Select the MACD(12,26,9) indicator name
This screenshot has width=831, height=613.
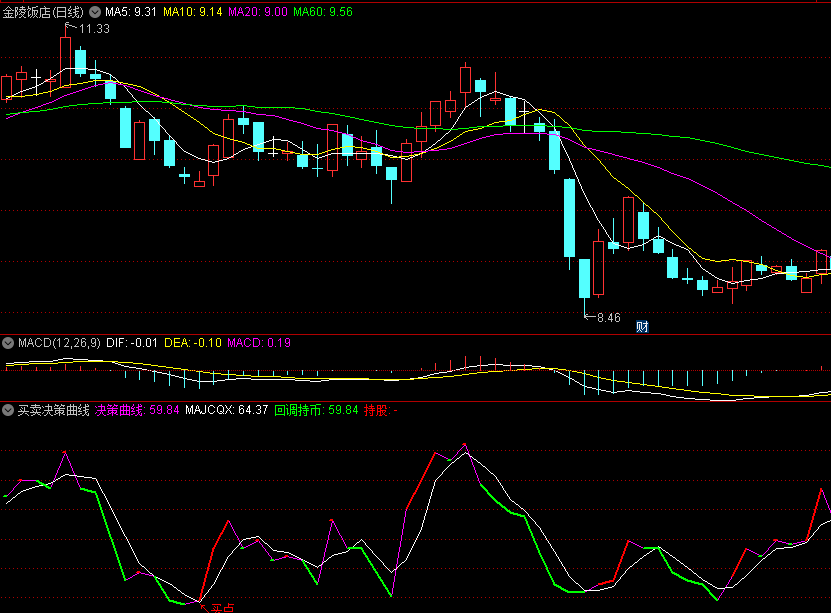click(59, 343)
